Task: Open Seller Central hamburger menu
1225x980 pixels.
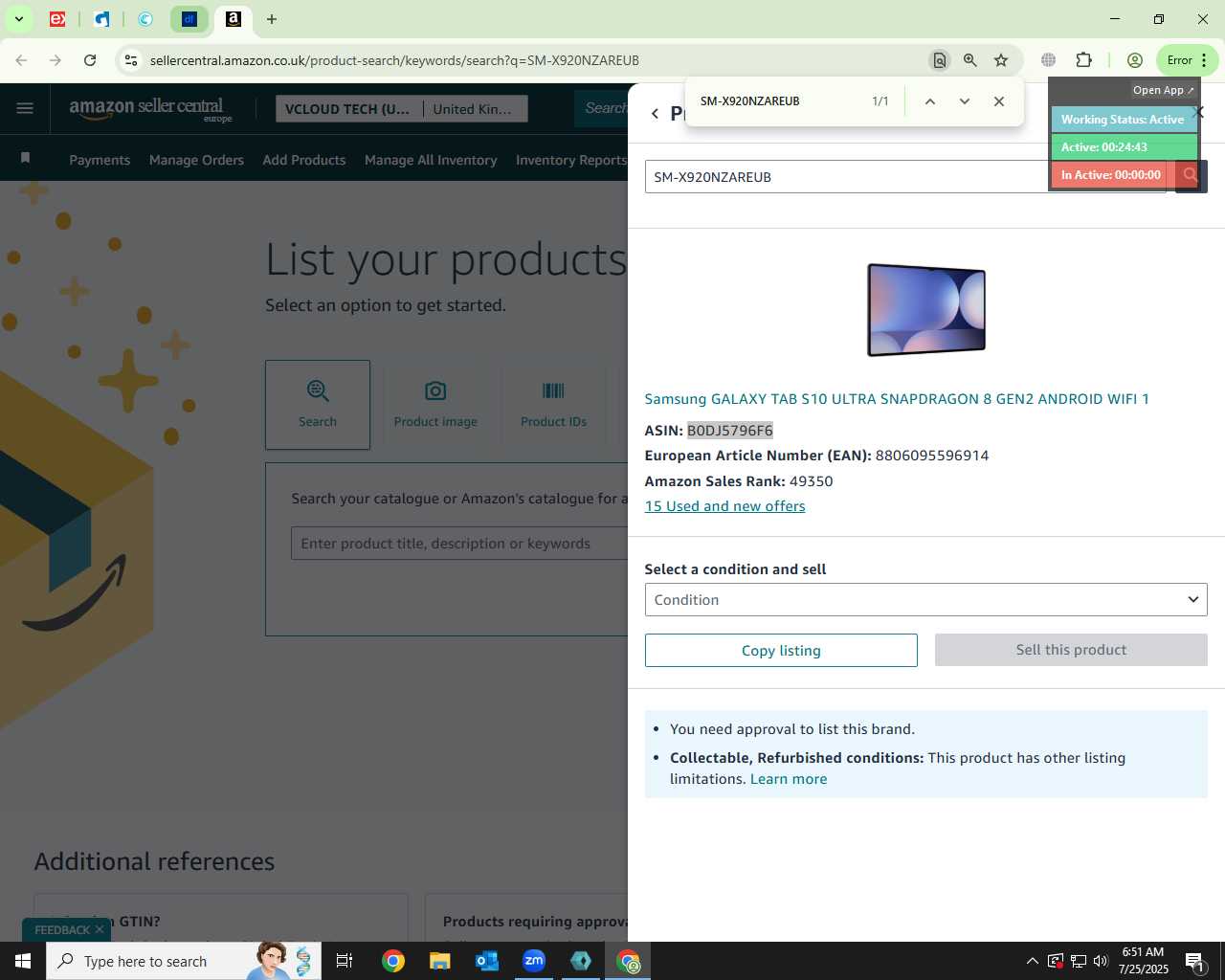Action: click(x=25, y=108)
